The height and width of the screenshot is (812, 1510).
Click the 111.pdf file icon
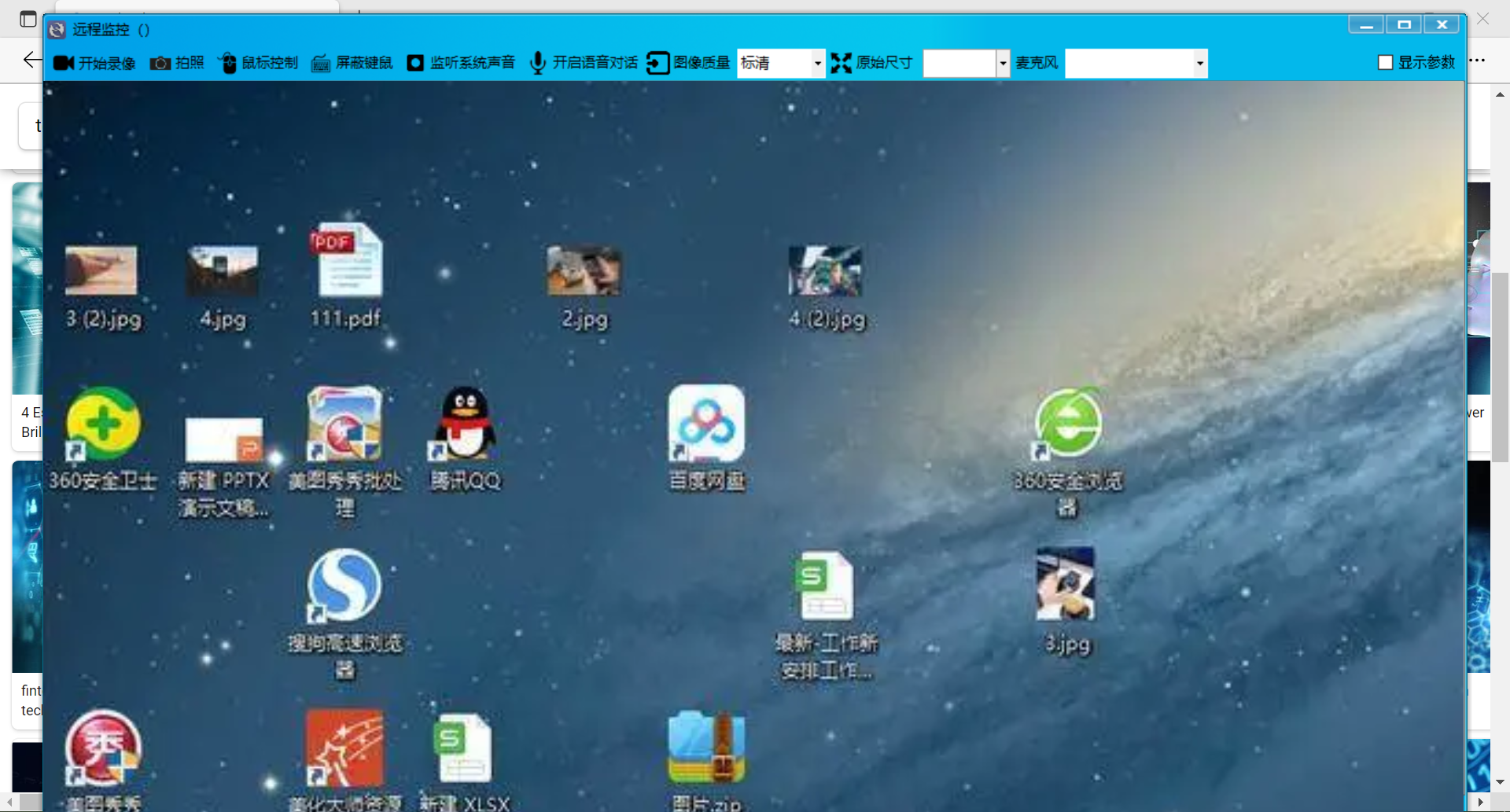[346, 262]
